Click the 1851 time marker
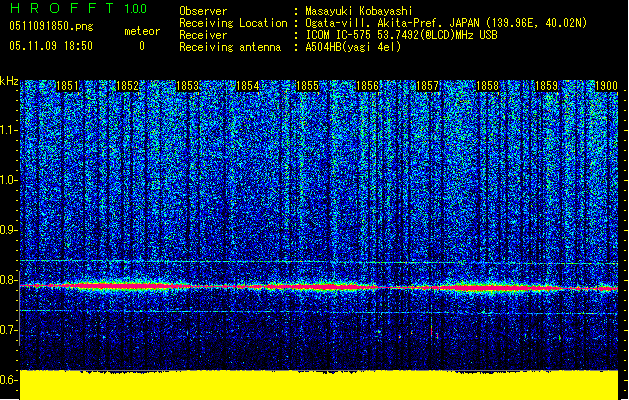629x400 pixels. [x=67, y=86]
